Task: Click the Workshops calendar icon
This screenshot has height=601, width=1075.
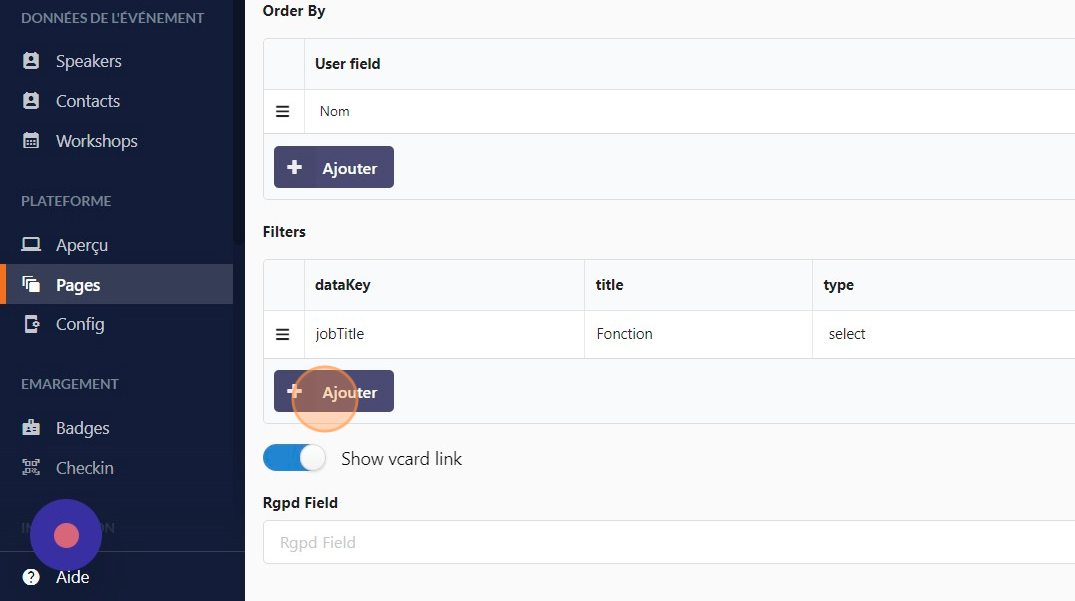Action: coord(31,141)
